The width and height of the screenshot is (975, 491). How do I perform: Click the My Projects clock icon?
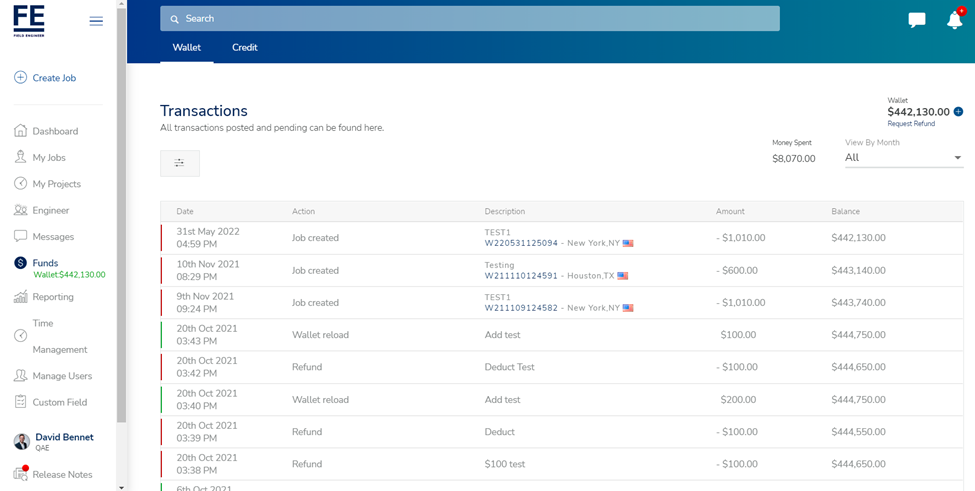point(21,183)
